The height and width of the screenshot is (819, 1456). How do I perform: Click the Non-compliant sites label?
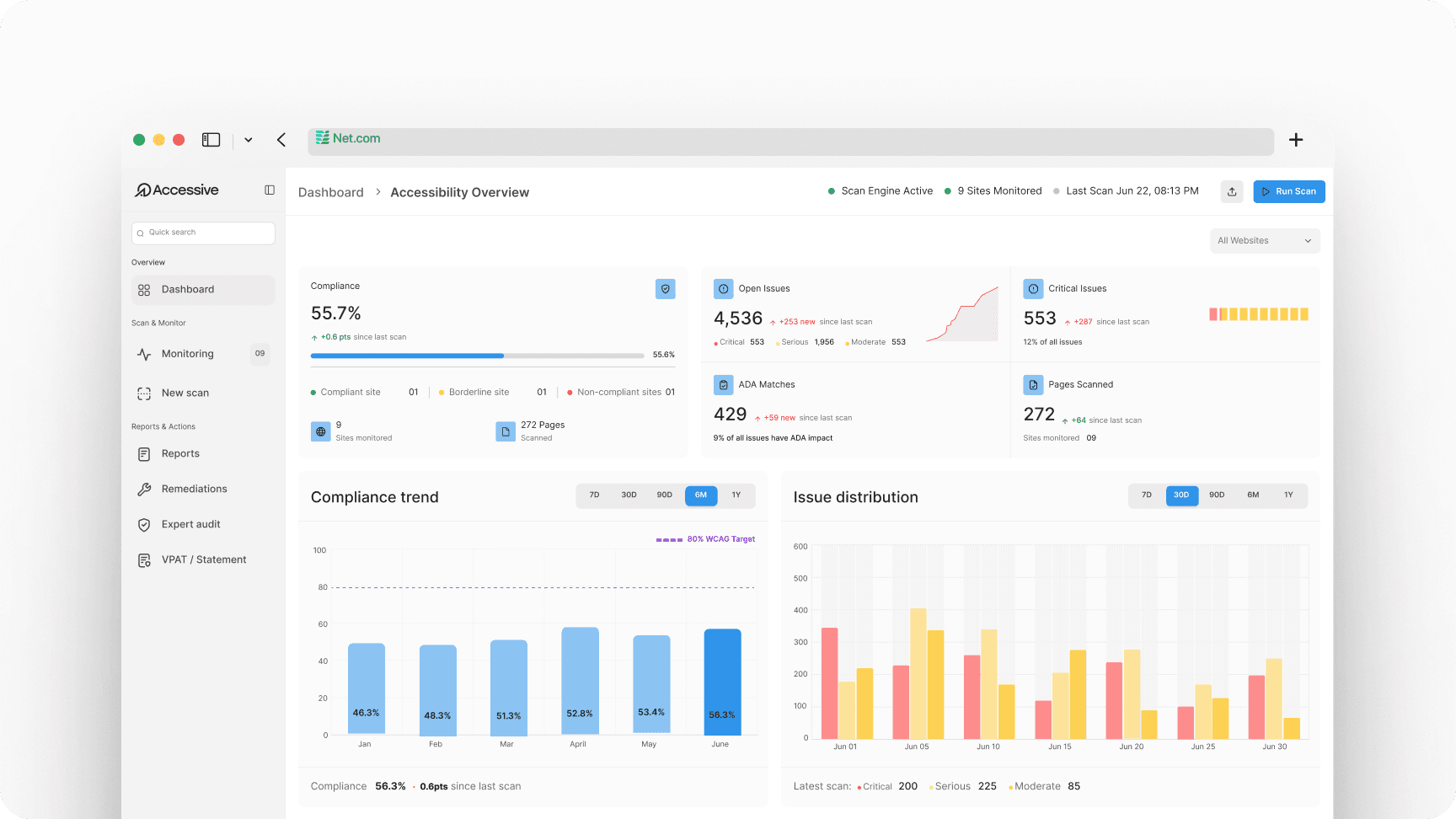tap(619, 393)
